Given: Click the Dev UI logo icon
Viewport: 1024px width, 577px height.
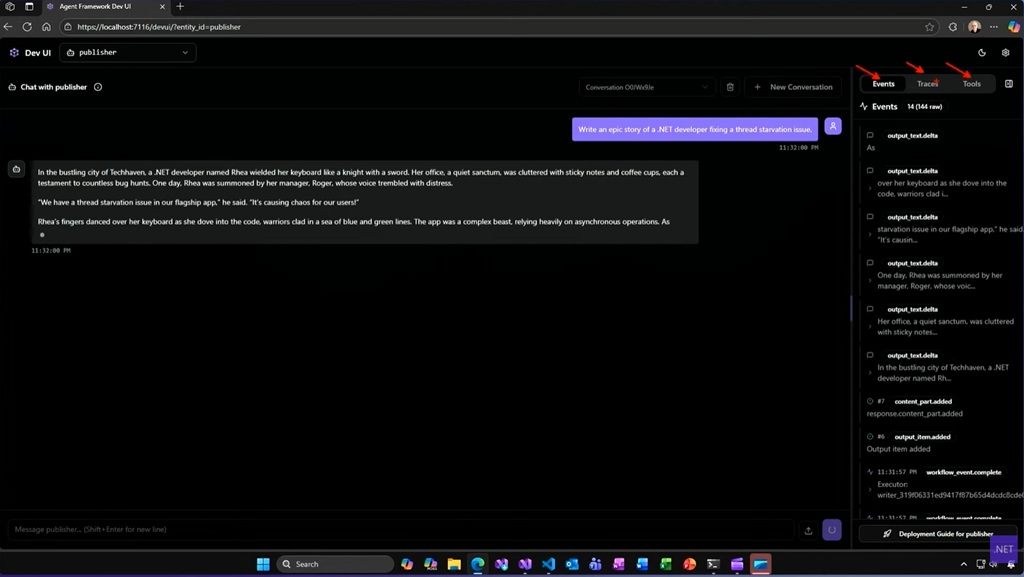Looking at the screenshot, I should tap(14, 52).
